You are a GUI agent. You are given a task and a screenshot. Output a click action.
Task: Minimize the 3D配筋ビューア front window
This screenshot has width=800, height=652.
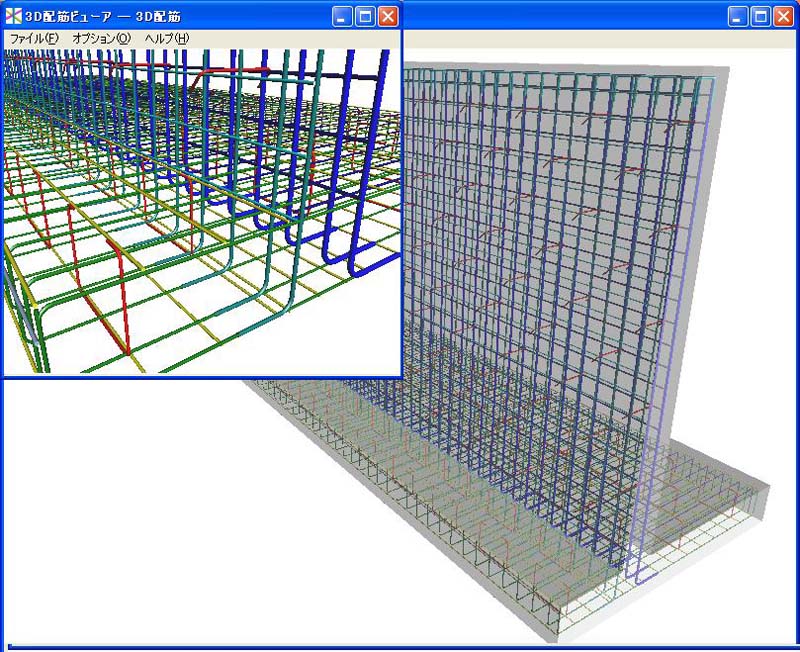341,16
